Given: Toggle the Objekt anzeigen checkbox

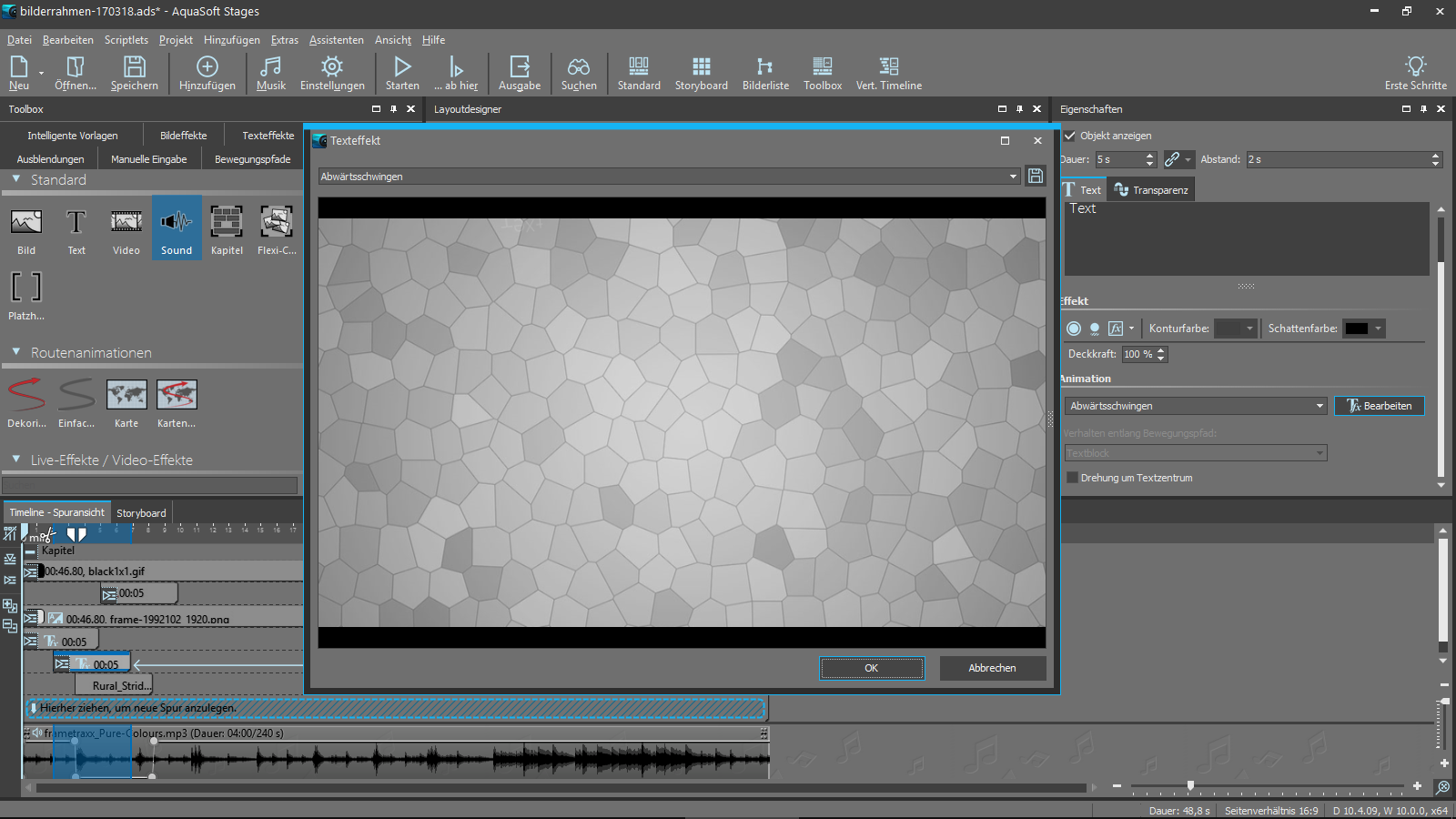Looking at the screenshot, I should [1070, 136].
